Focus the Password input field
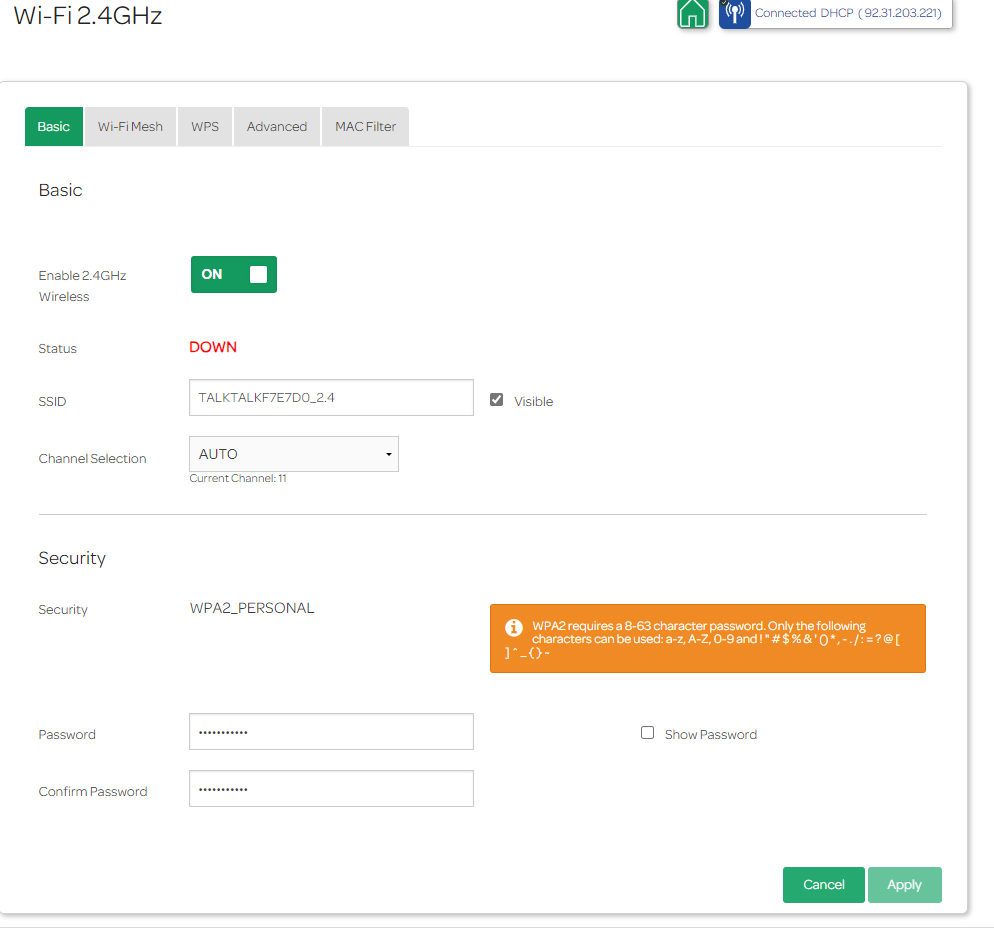 (331, 732)
